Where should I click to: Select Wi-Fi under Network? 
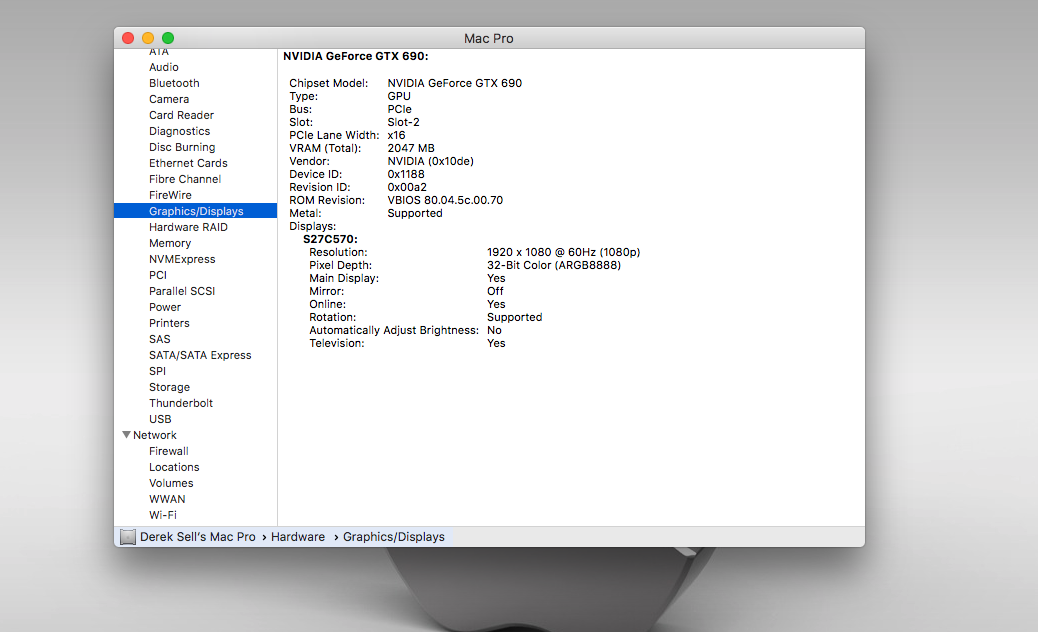(163, 515)
